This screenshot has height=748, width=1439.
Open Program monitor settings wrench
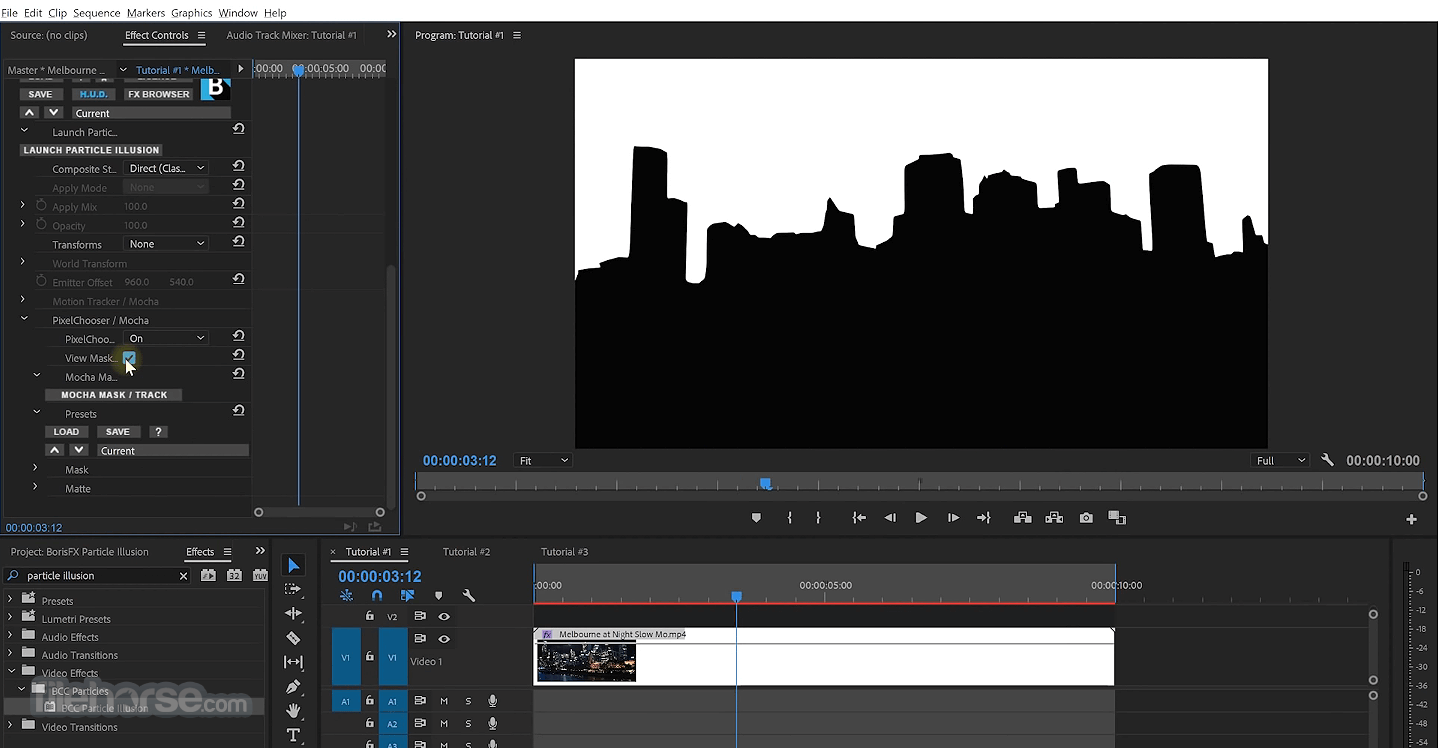pos(1327,460)
